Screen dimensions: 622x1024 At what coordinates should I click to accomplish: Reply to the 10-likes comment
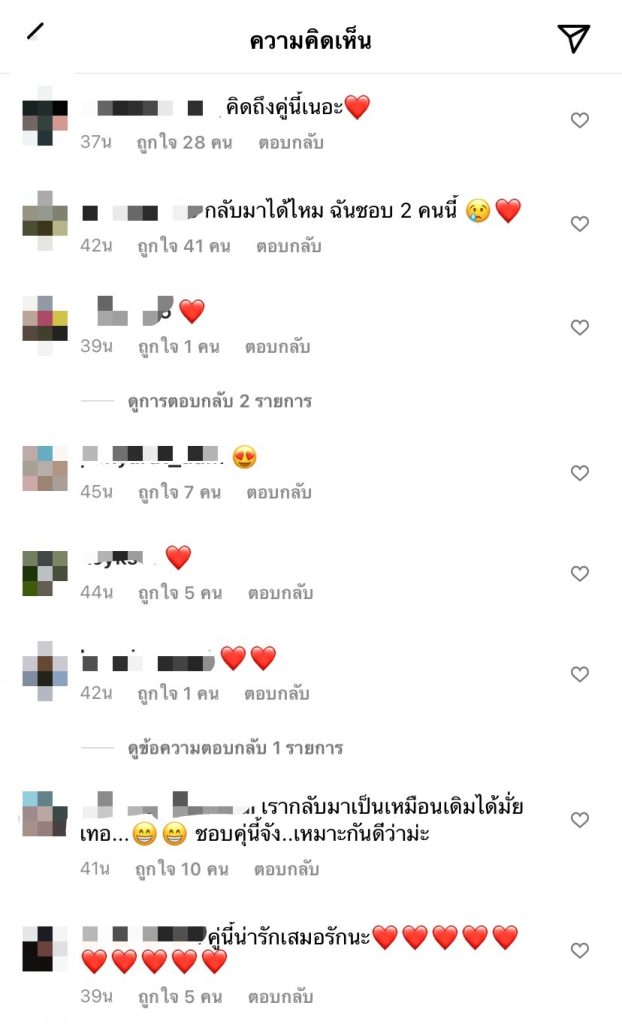point(286,869)
